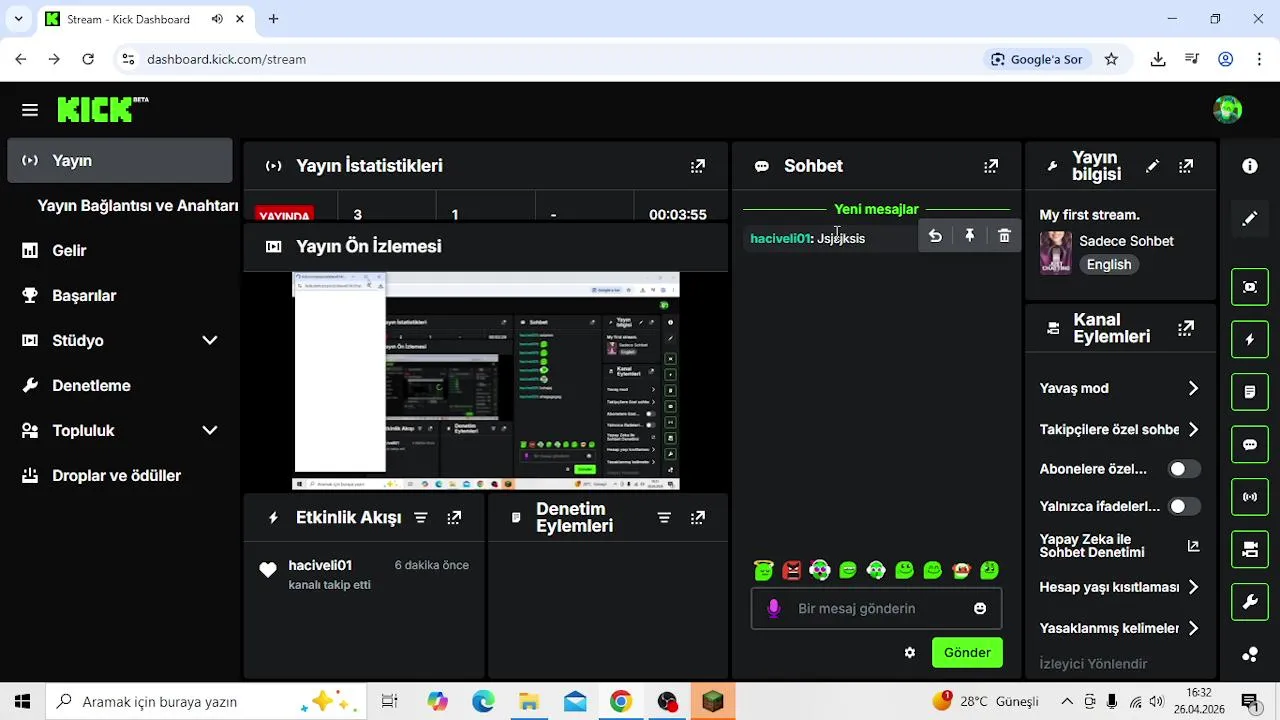Pop out the Kanal Eylemleri panel

(1186, 328)
